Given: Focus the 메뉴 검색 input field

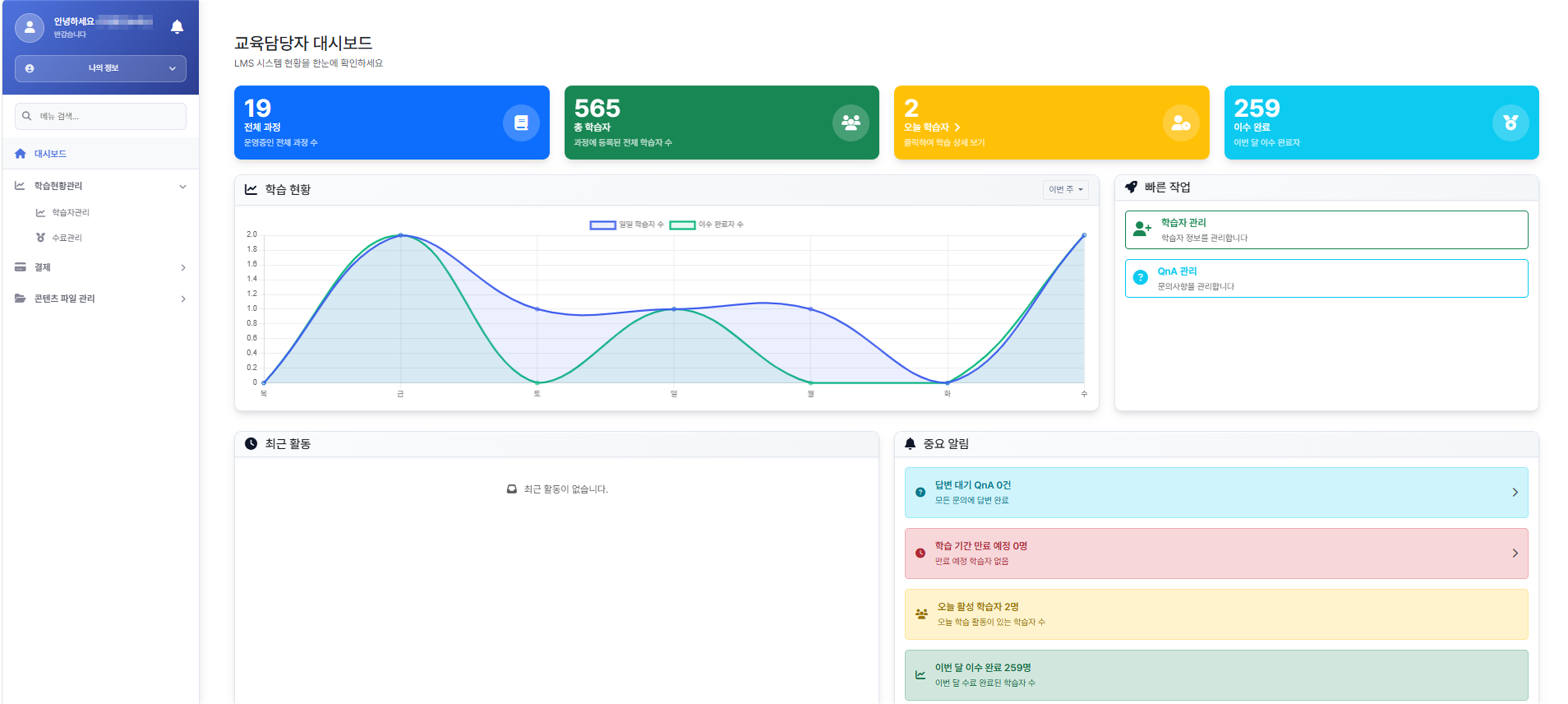Looking at the screenshot, I should tap(100, 116).
